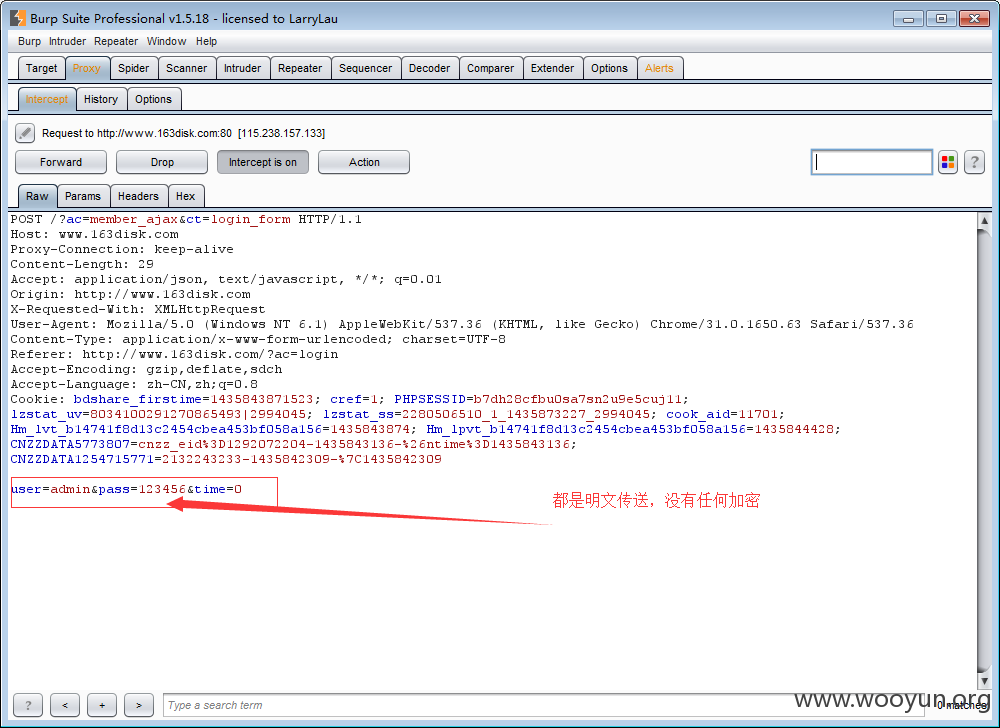Click the Referer header line

point(174,354)
